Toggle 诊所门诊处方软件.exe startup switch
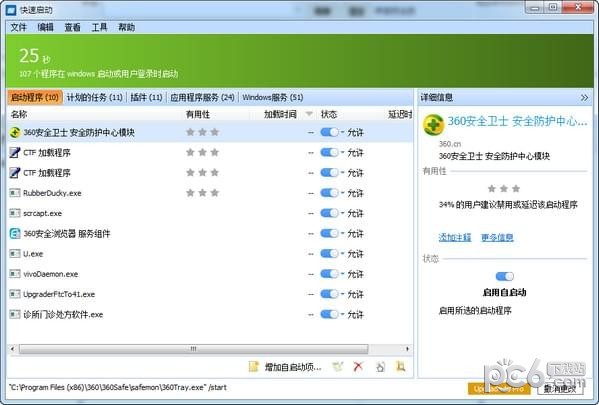The image size is (599, 405). click(x=329, y=314)
